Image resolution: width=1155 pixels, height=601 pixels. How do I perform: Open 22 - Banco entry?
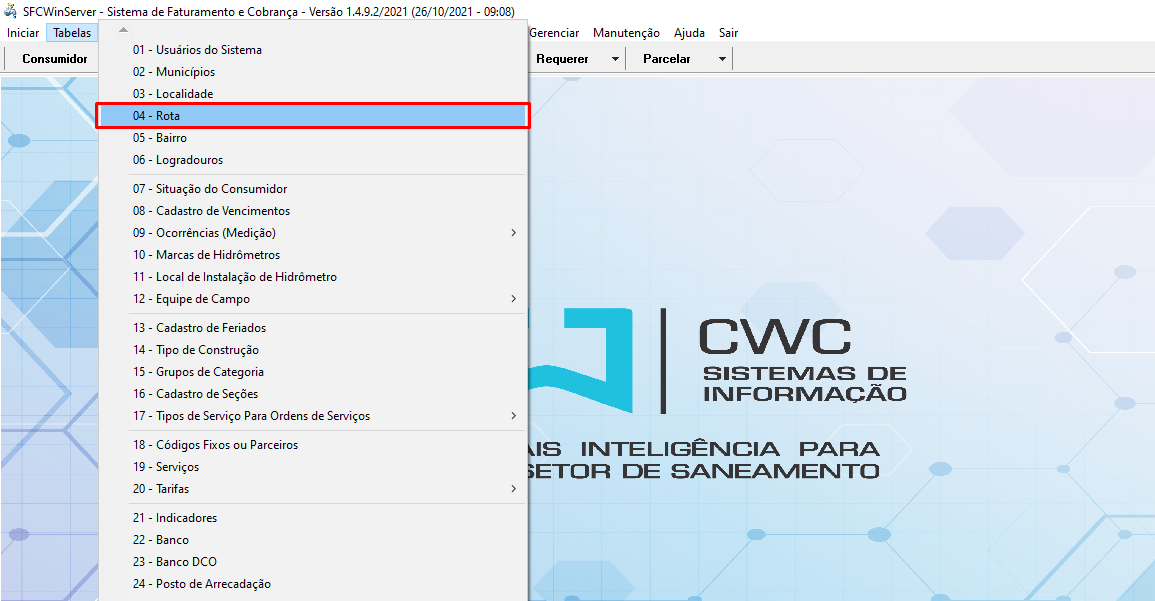160,540
